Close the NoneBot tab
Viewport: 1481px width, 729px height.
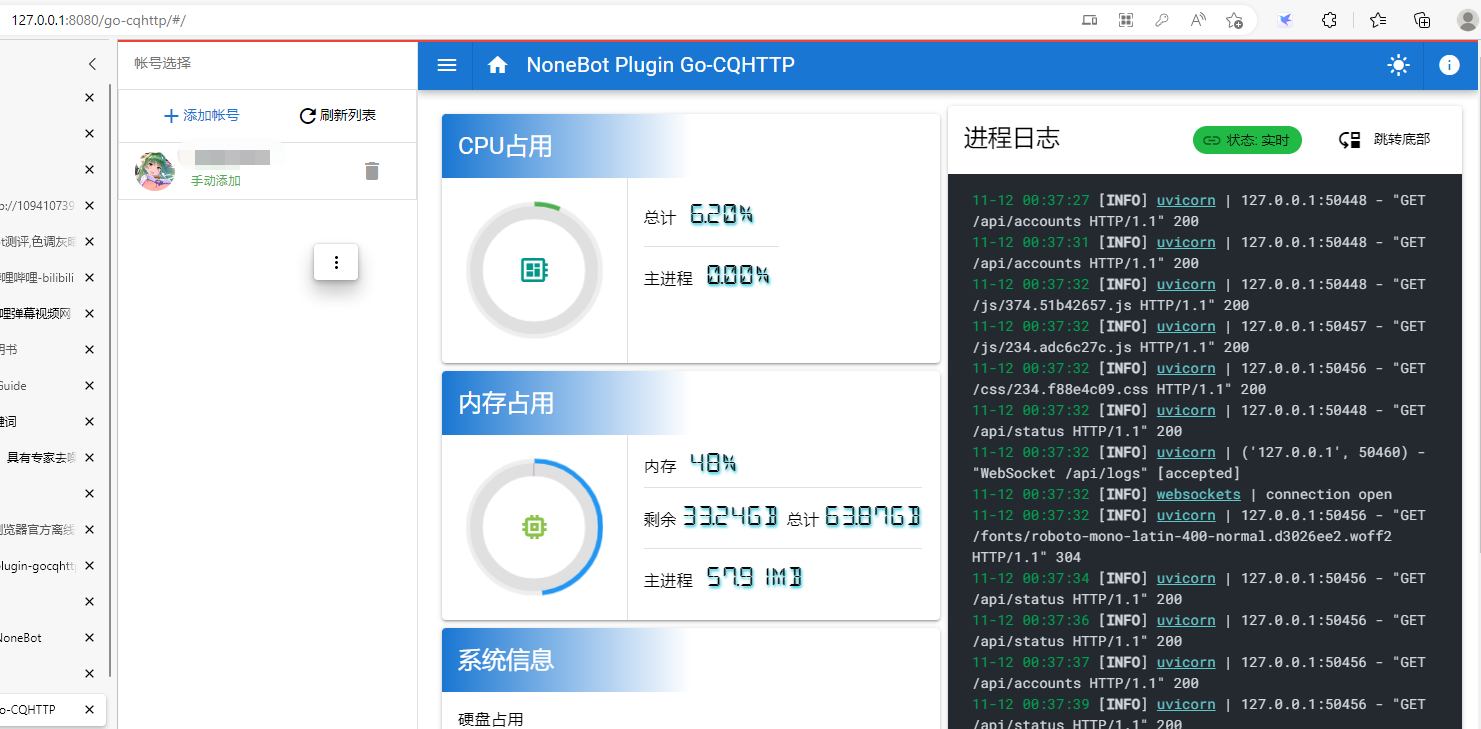click(x=89, y=638)
